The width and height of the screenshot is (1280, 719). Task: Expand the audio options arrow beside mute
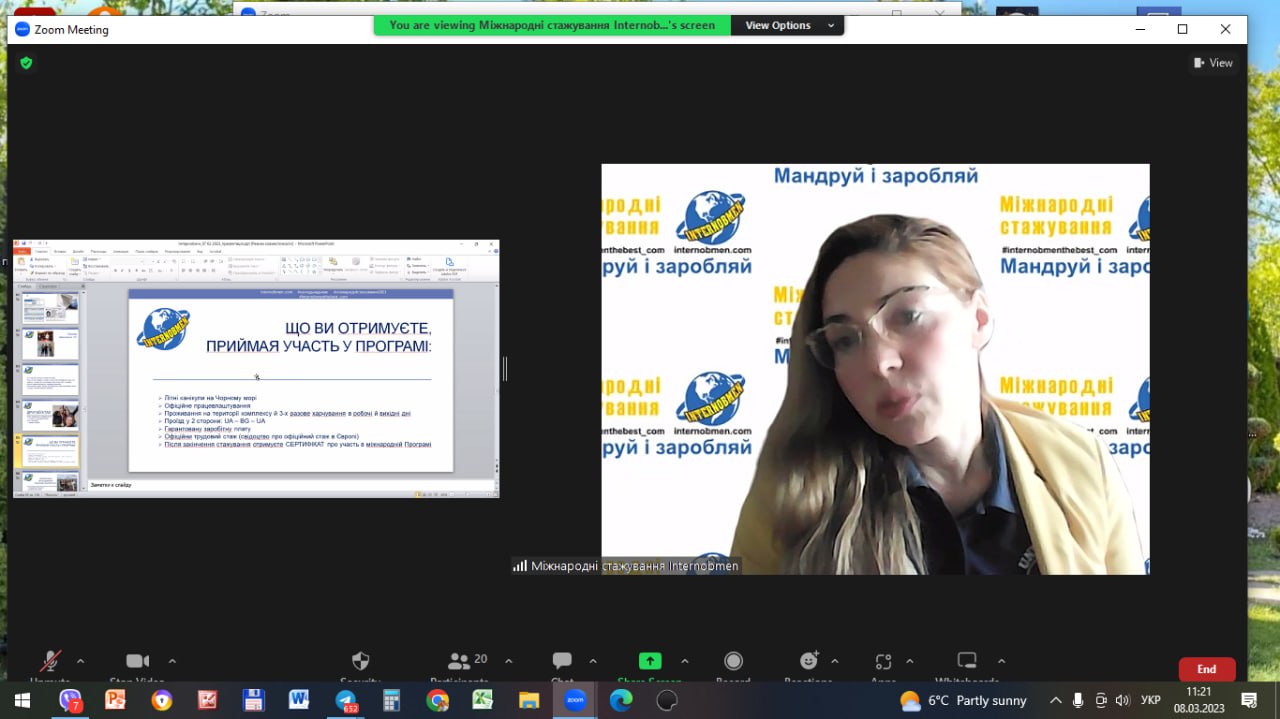[80, 662]
